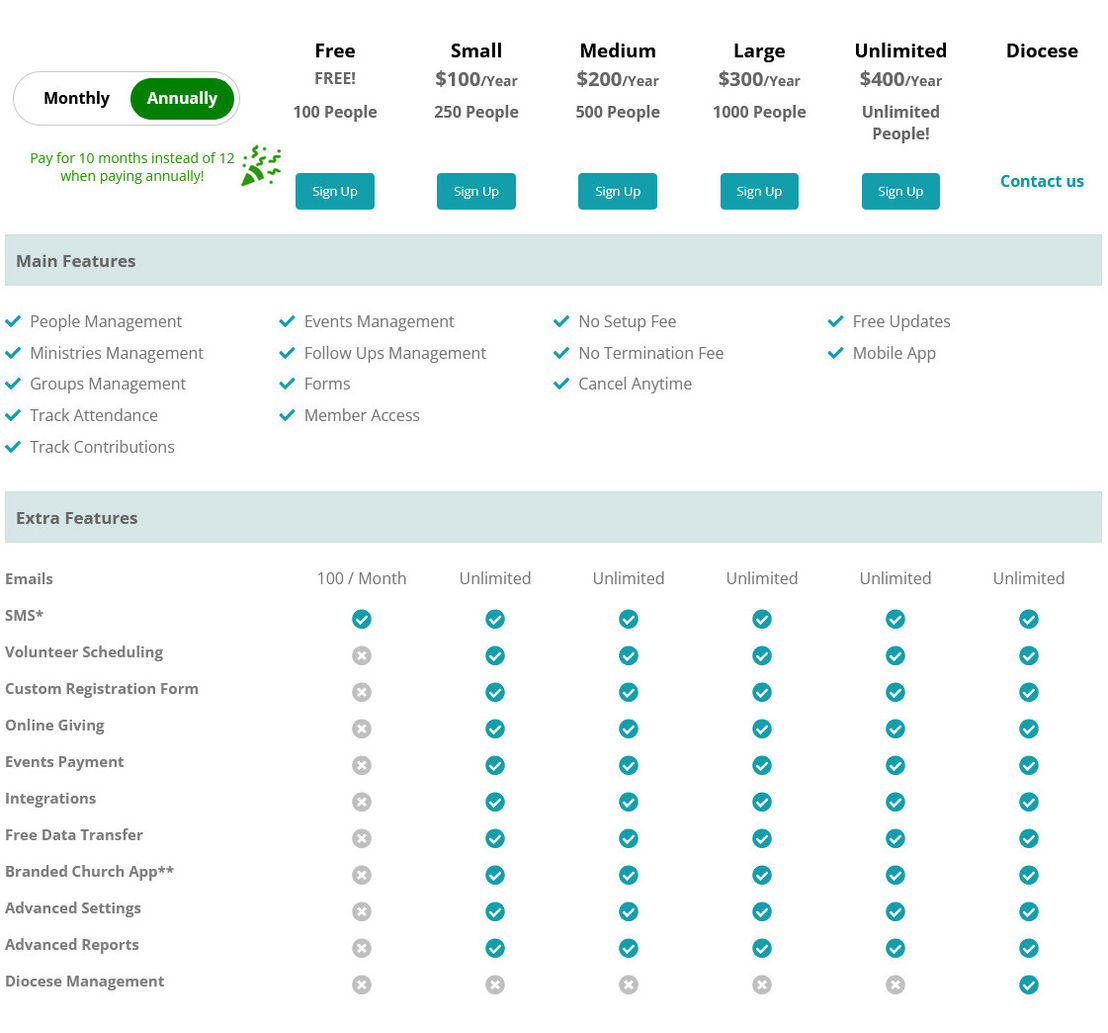Screen dimensions: 1108x1033
Task: Click Online Giving check in Large column
Action: tap(762, 728)
